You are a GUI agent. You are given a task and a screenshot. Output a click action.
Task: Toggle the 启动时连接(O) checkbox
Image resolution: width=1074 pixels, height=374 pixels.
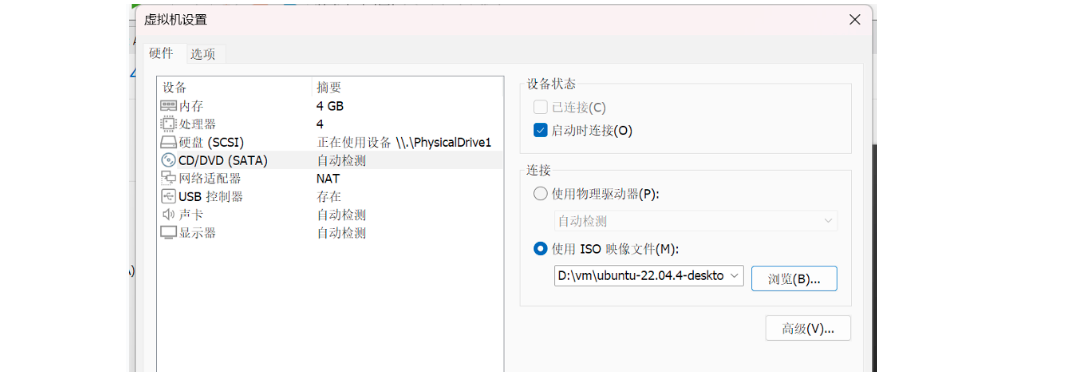coord(540,131)
